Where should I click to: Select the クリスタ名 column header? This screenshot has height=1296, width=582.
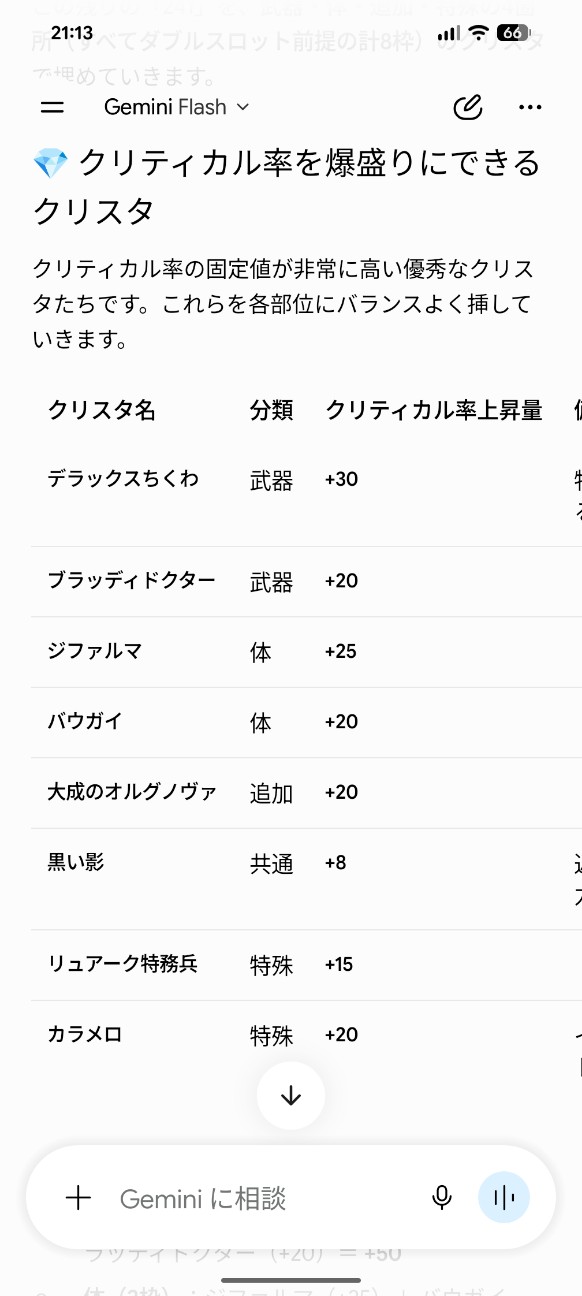(101, 409)
